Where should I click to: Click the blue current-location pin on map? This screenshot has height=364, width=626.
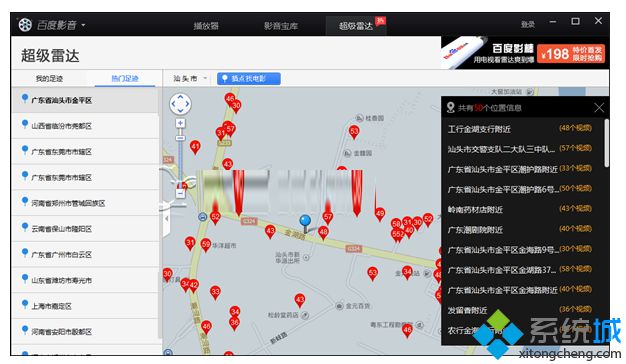pos(305,223)
